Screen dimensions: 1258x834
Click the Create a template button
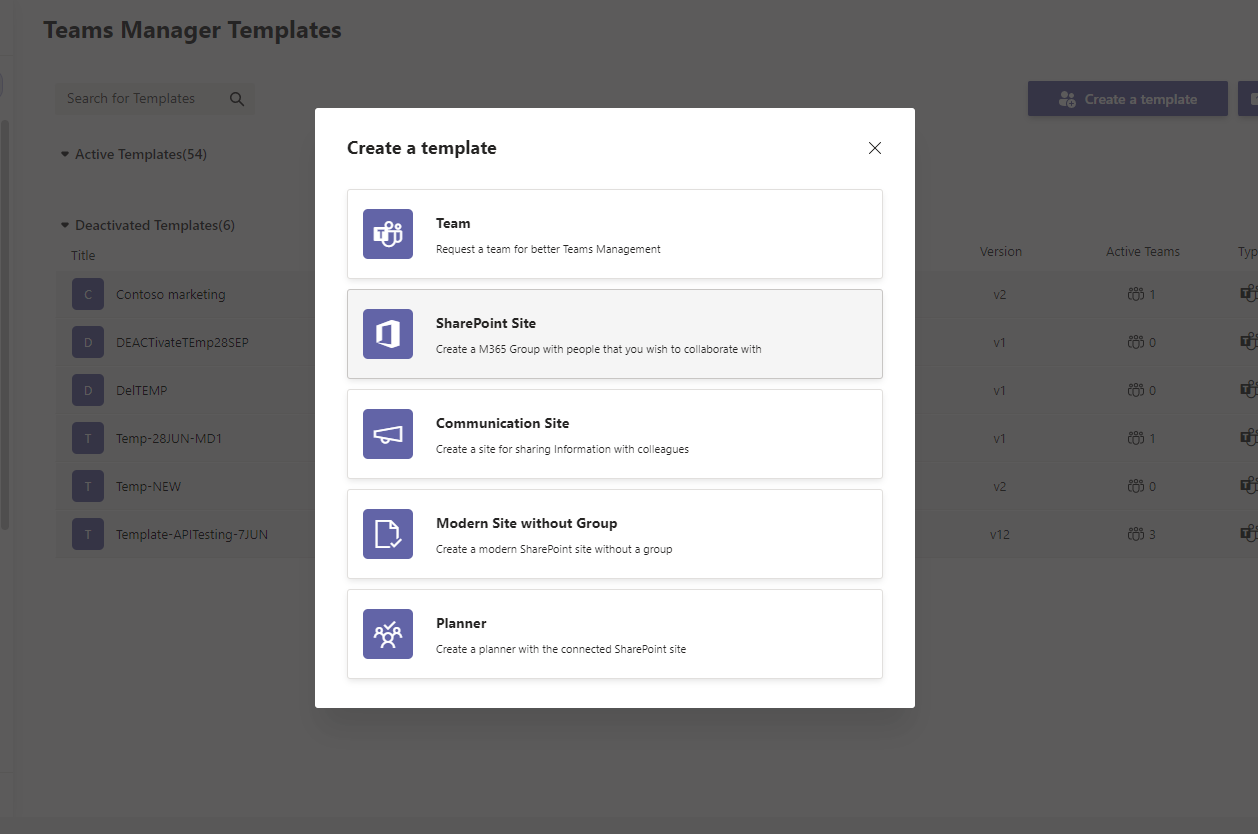1128,99
